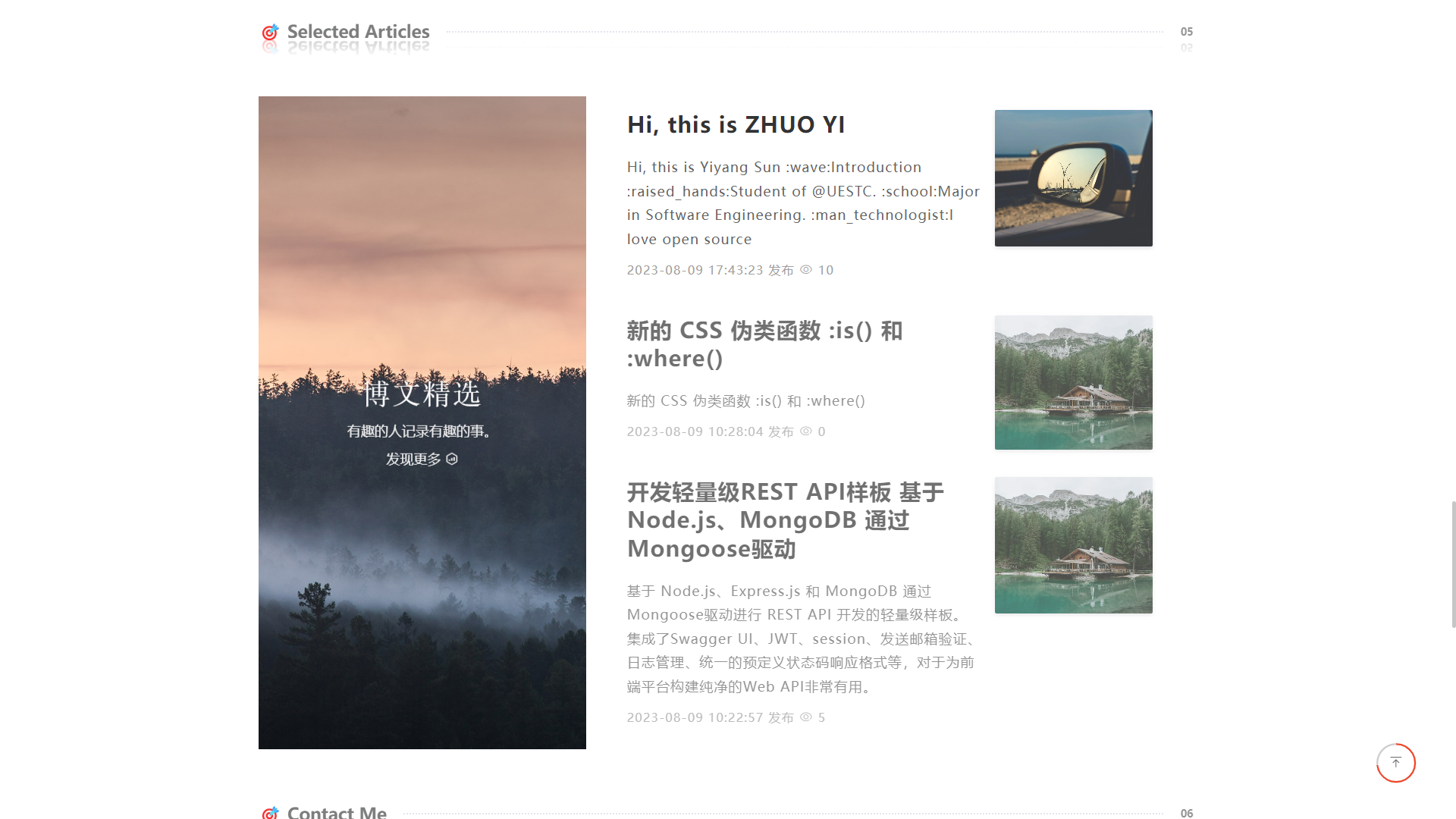Click the circular icon next to 发现更多

[x=452, y=459]
